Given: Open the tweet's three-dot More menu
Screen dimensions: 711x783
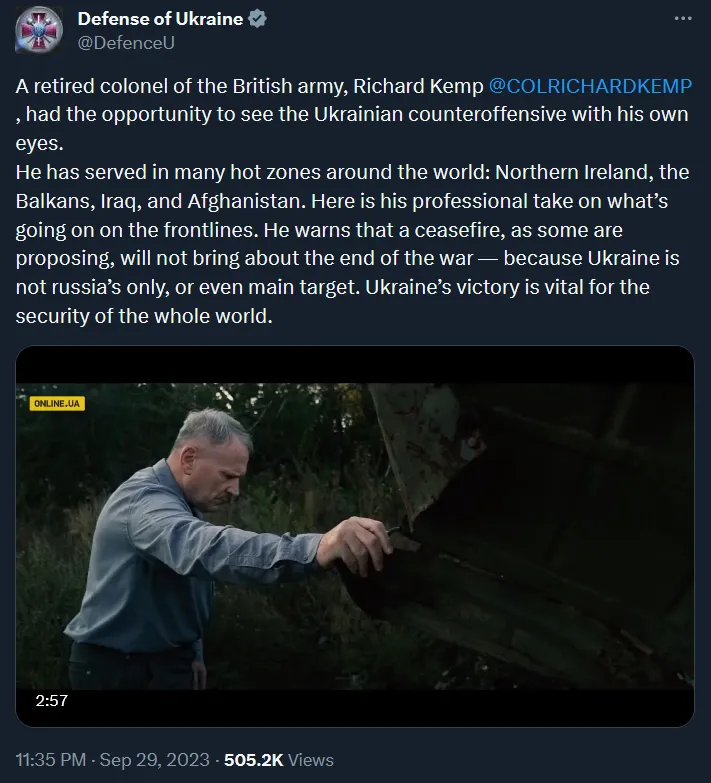Looking at the screenshot, I should coord(683,19).
